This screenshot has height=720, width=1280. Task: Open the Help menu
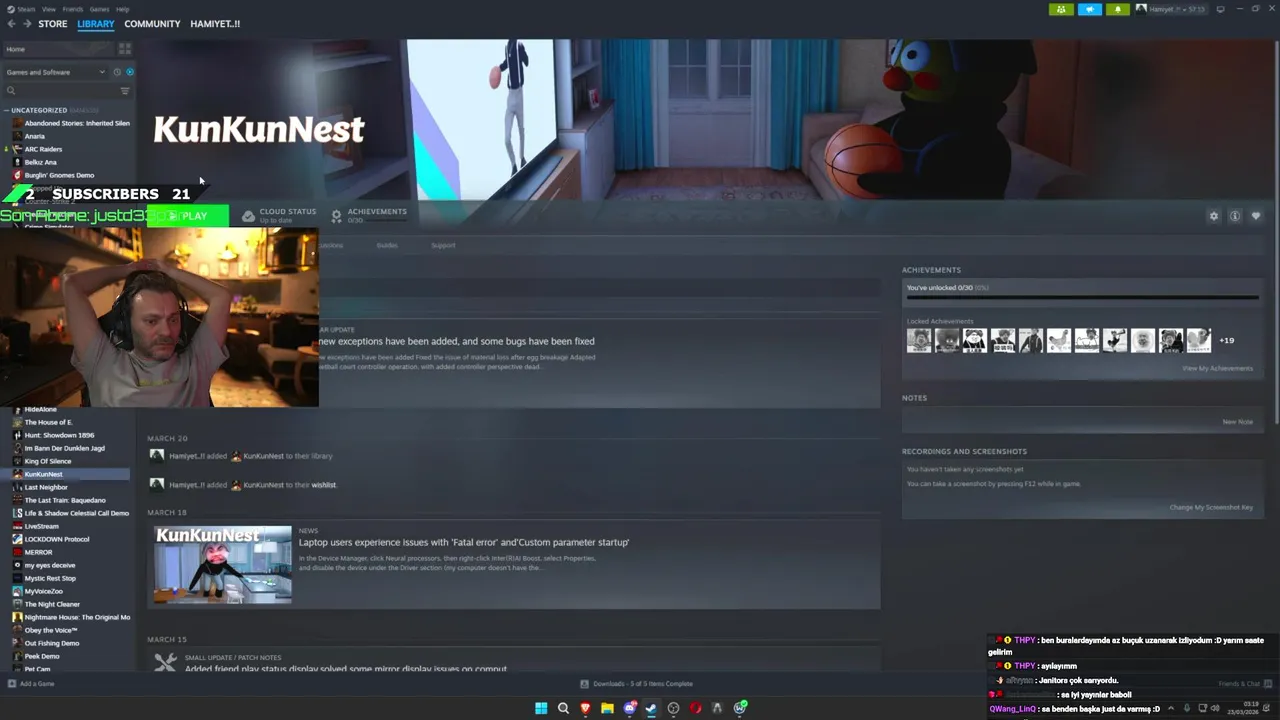click(122, 9)
